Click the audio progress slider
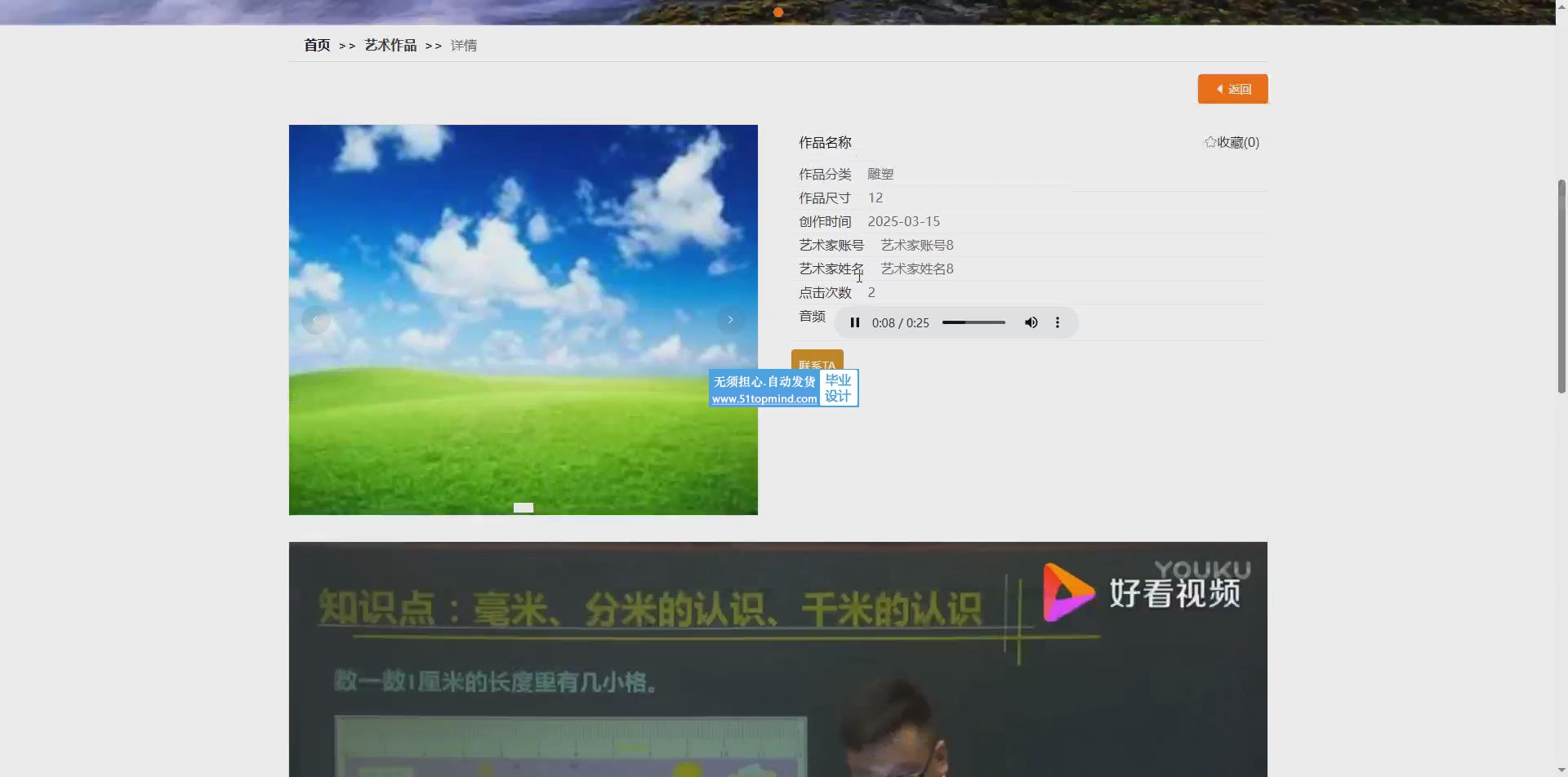Image resolution: width=1568 pixels, height=777 pixels. coord(973,322)
